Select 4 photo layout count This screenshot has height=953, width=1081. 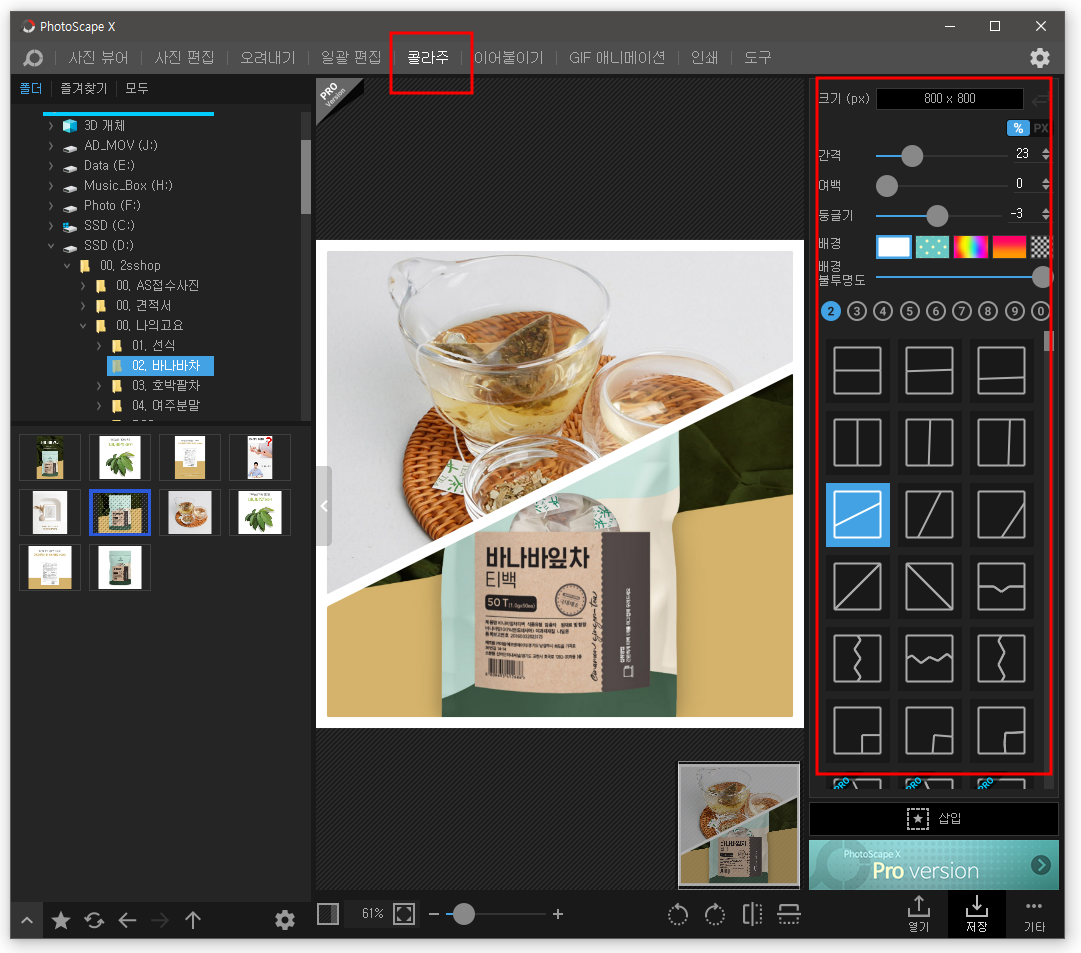pyautogui.click(x=883, y=312)
